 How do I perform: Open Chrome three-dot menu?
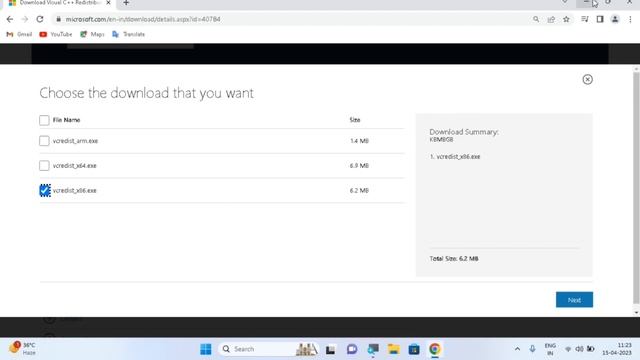[x=630, y=19]
